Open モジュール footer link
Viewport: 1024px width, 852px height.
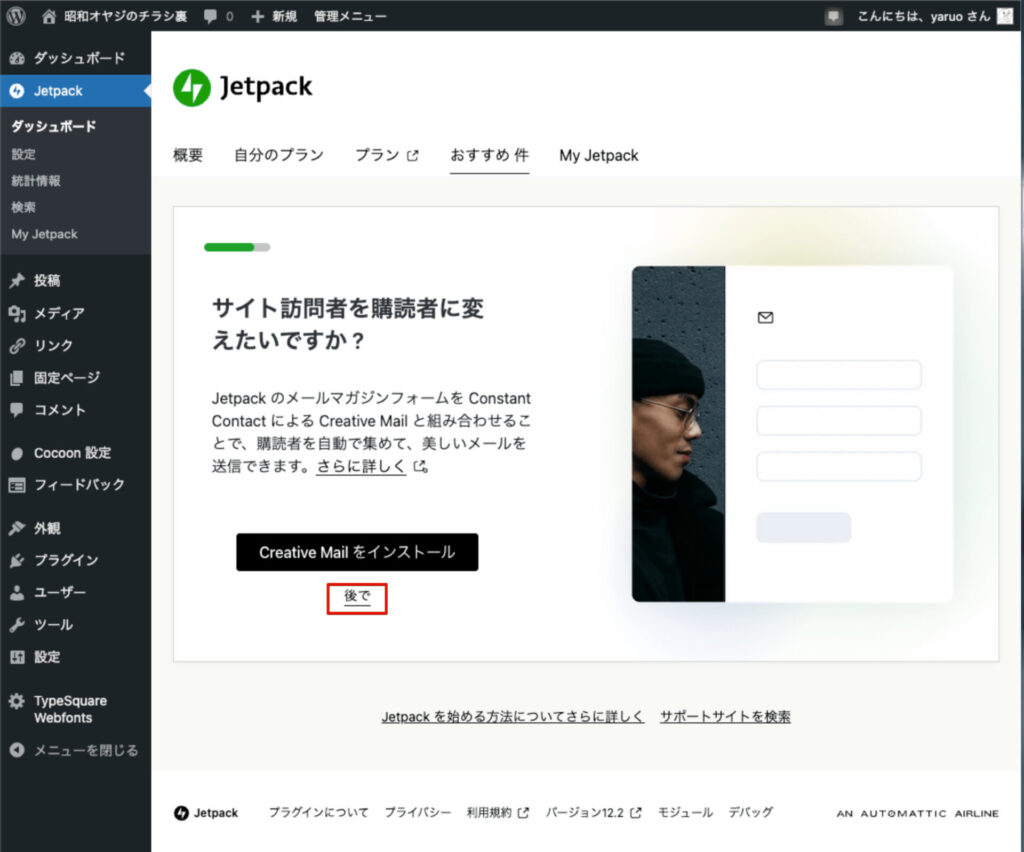[x=685, y=812]
